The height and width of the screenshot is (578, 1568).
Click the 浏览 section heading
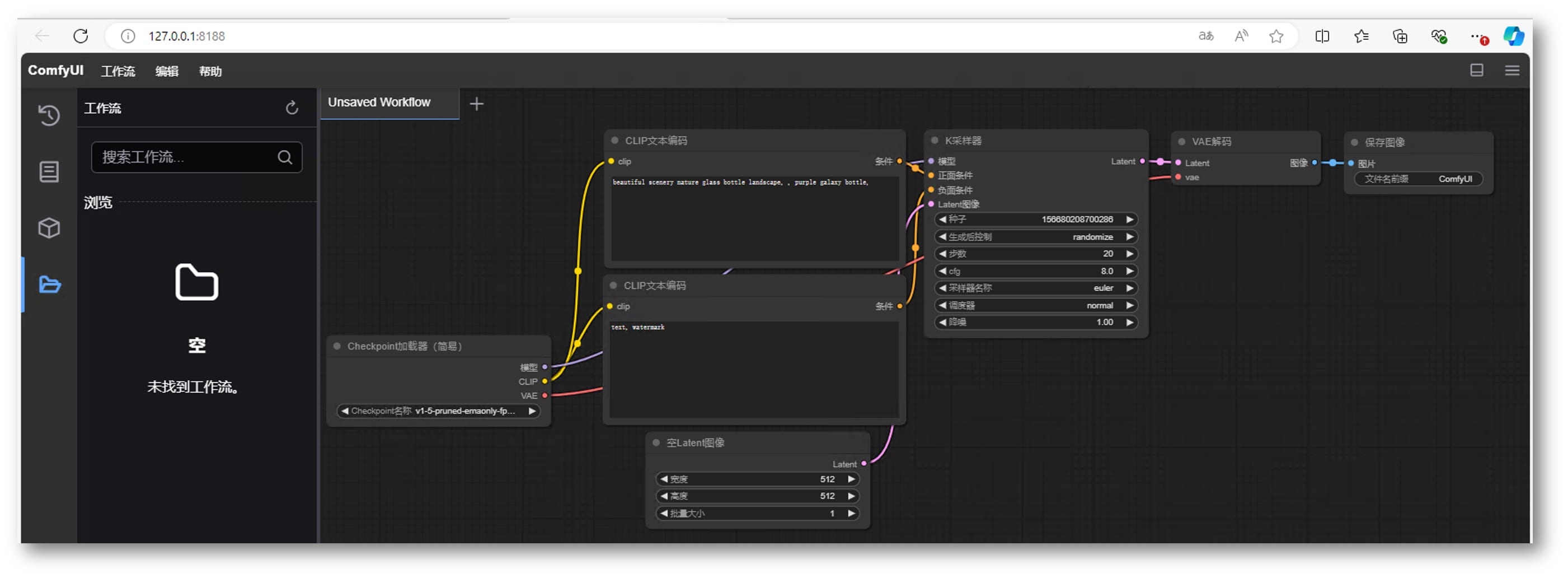[x=98, y=202]
